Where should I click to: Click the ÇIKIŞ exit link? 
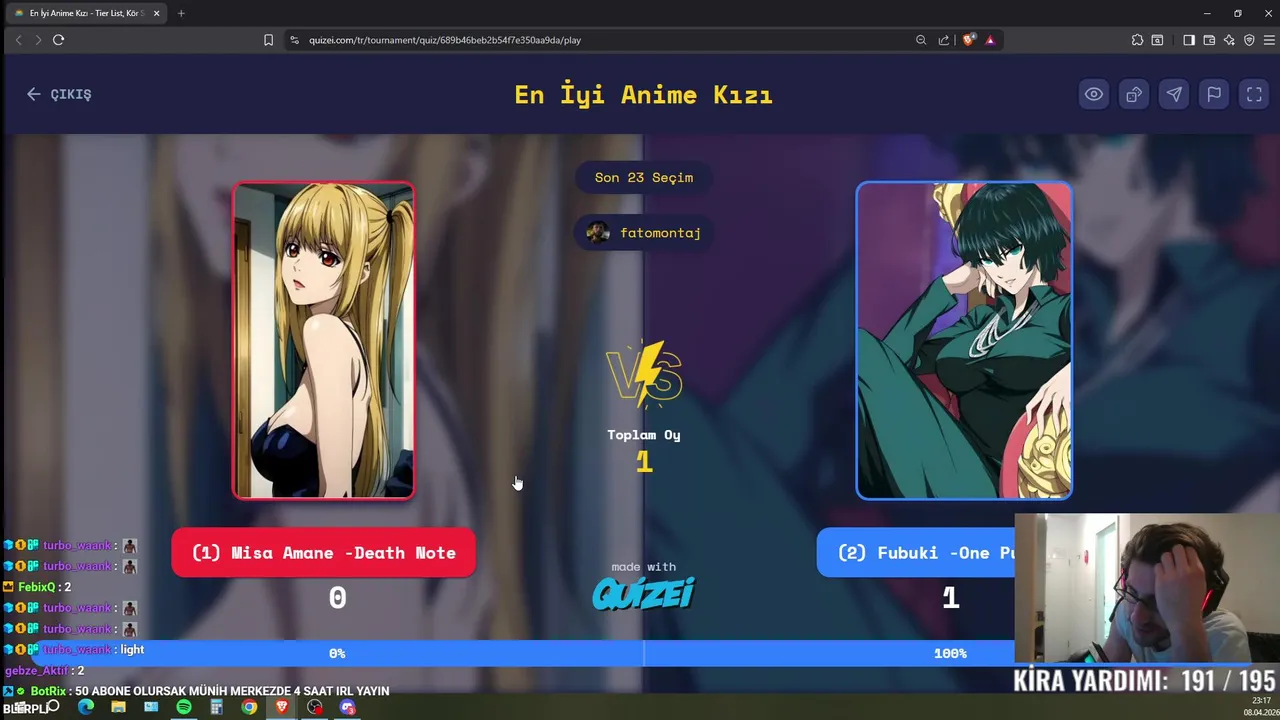tap(59, 94)
